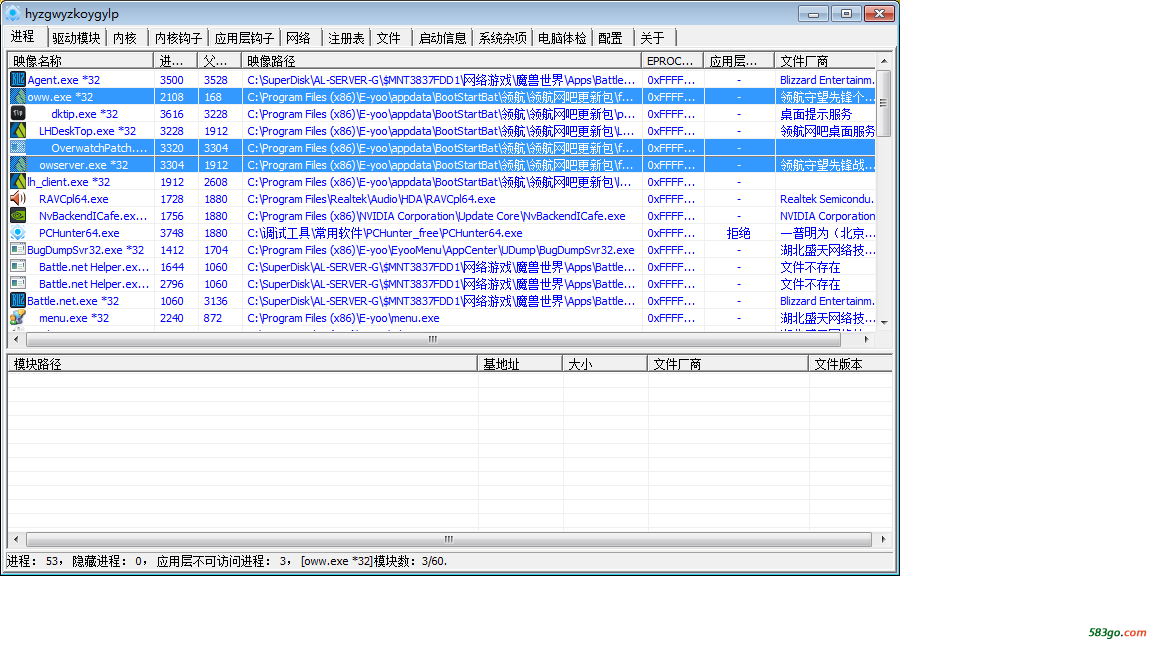Sort processes by 映像名称 column header

pos(80,61)
